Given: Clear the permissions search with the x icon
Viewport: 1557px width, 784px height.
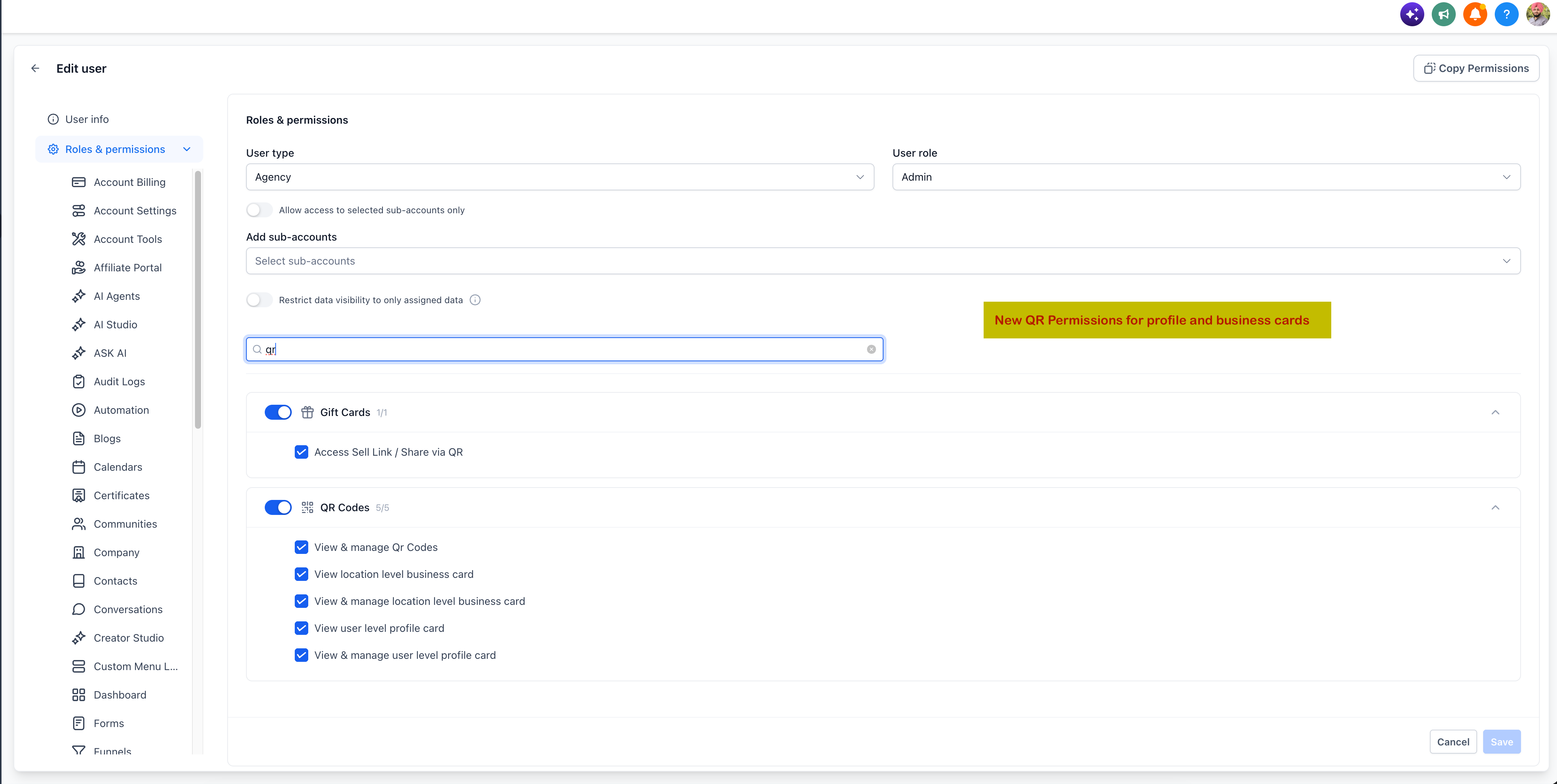Looking at the screenshot, I should click(x=871, y=349).
